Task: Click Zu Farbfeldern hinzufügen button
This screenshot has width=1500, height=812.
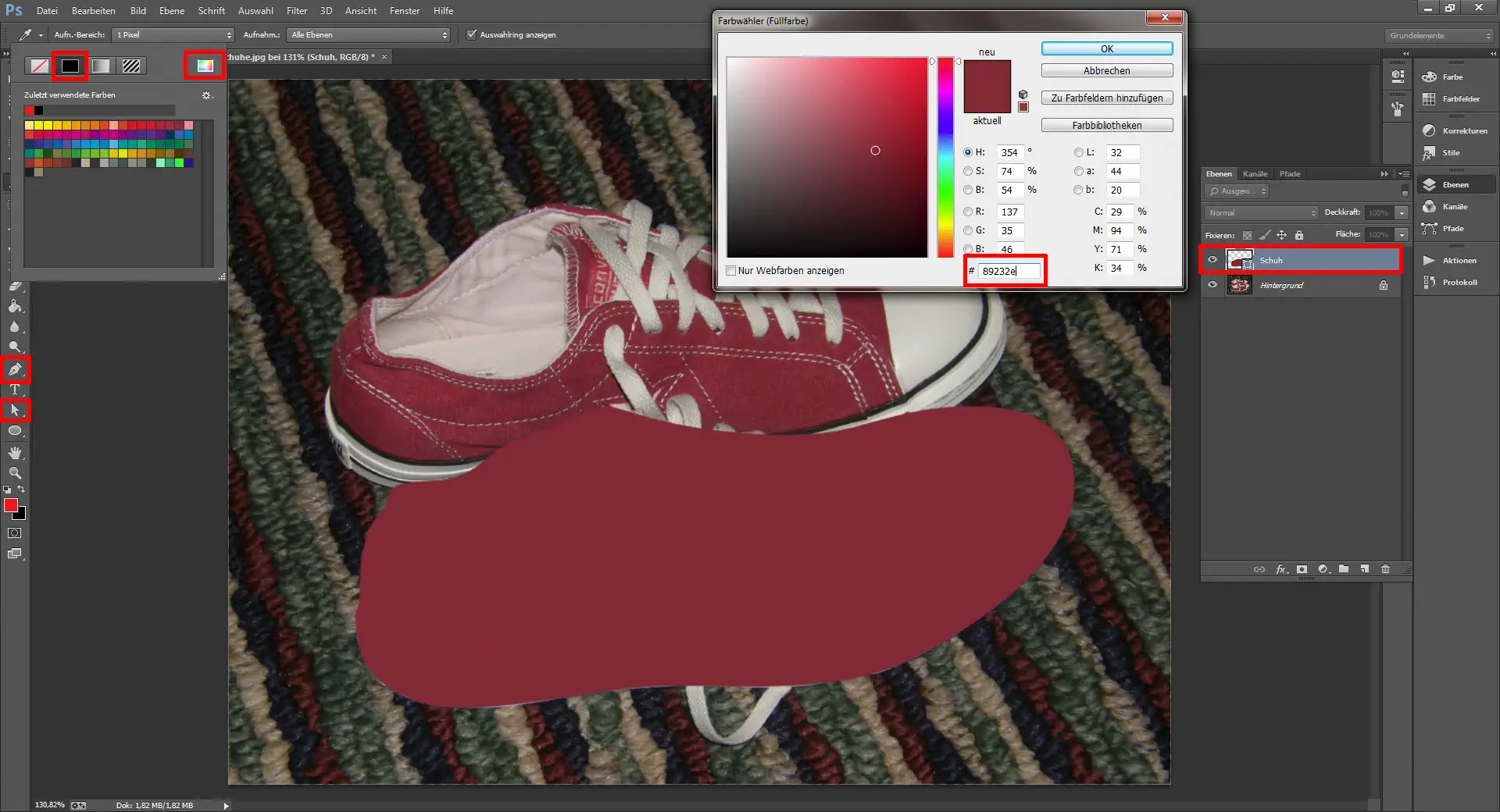Action: click(1106, 98)
